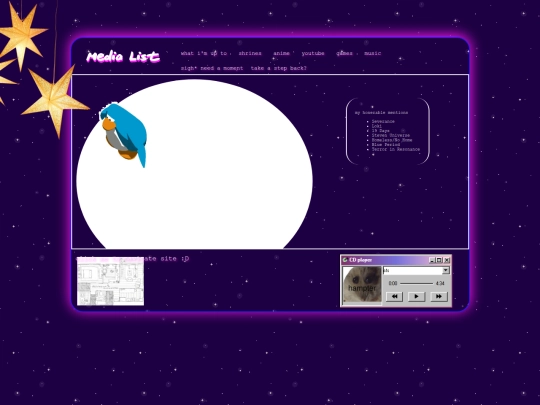540x405 pixels.
Task: Click the CD player track name field
Action: pos(413,271)
